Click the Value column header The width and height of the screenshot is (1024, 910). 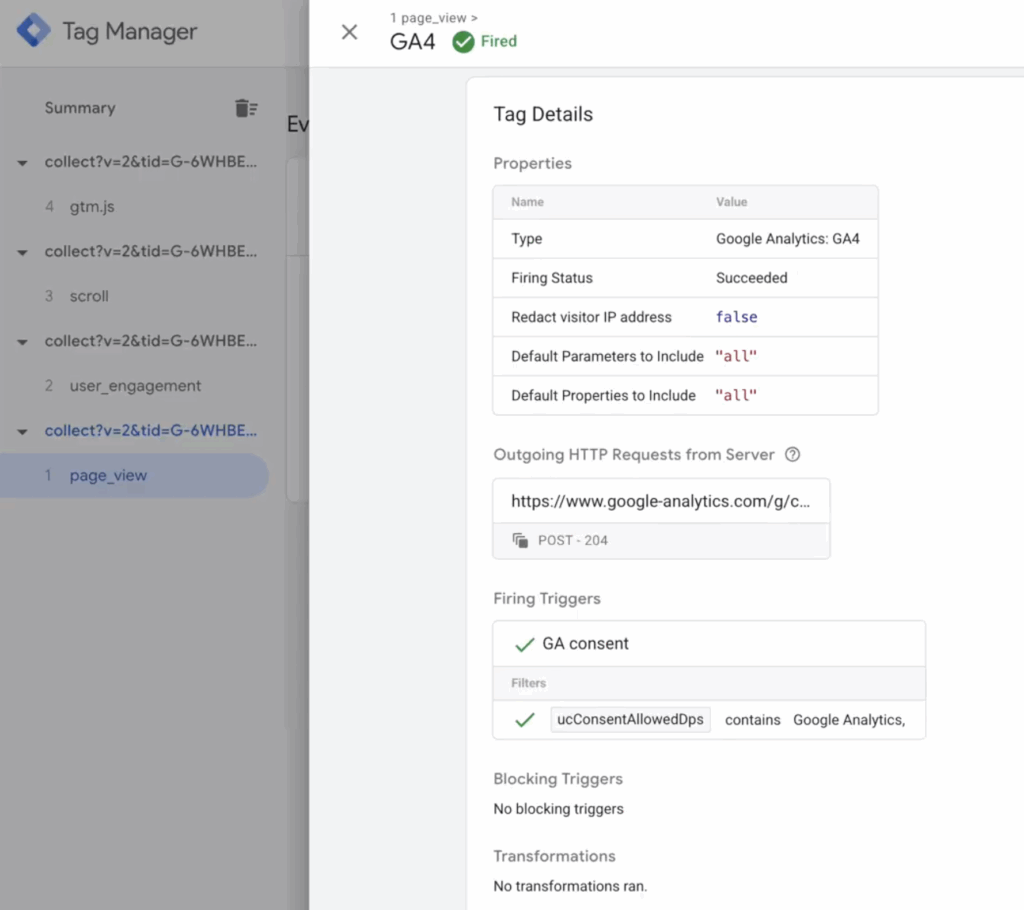click(731, 202)
